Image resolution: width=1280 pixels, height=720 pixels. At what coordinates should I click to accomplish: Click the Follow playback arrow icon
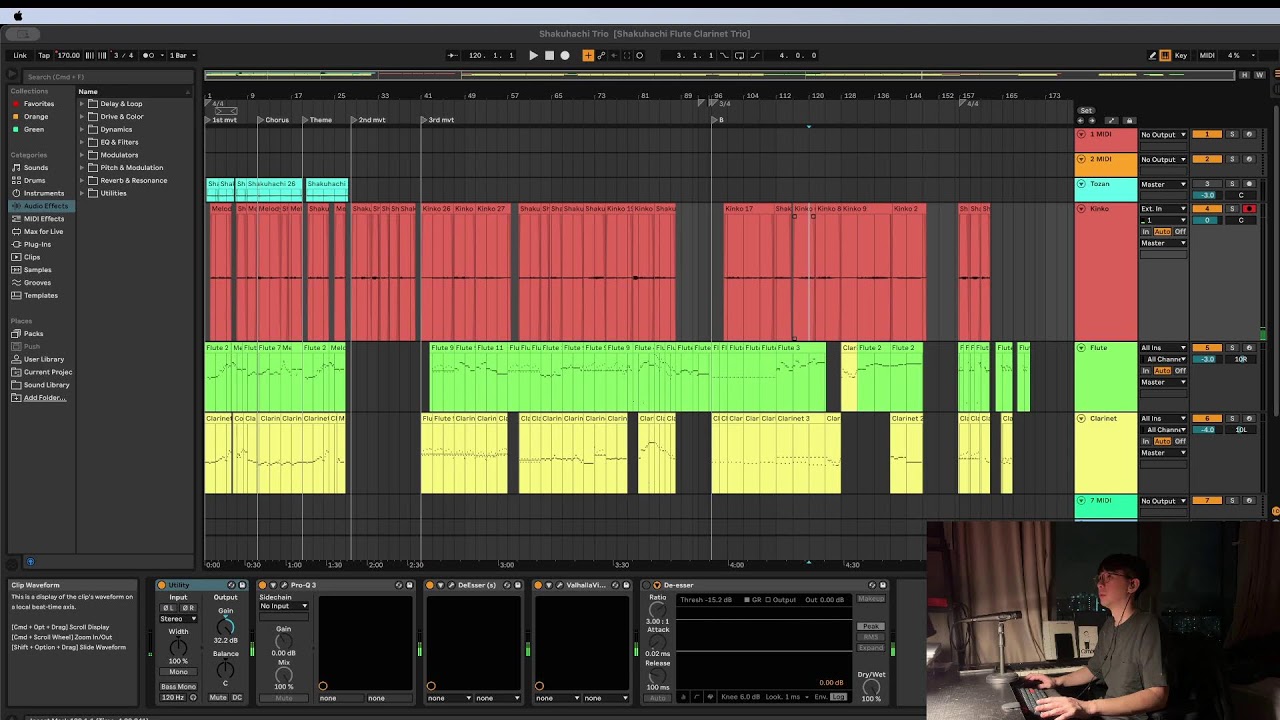coord(453,56)
